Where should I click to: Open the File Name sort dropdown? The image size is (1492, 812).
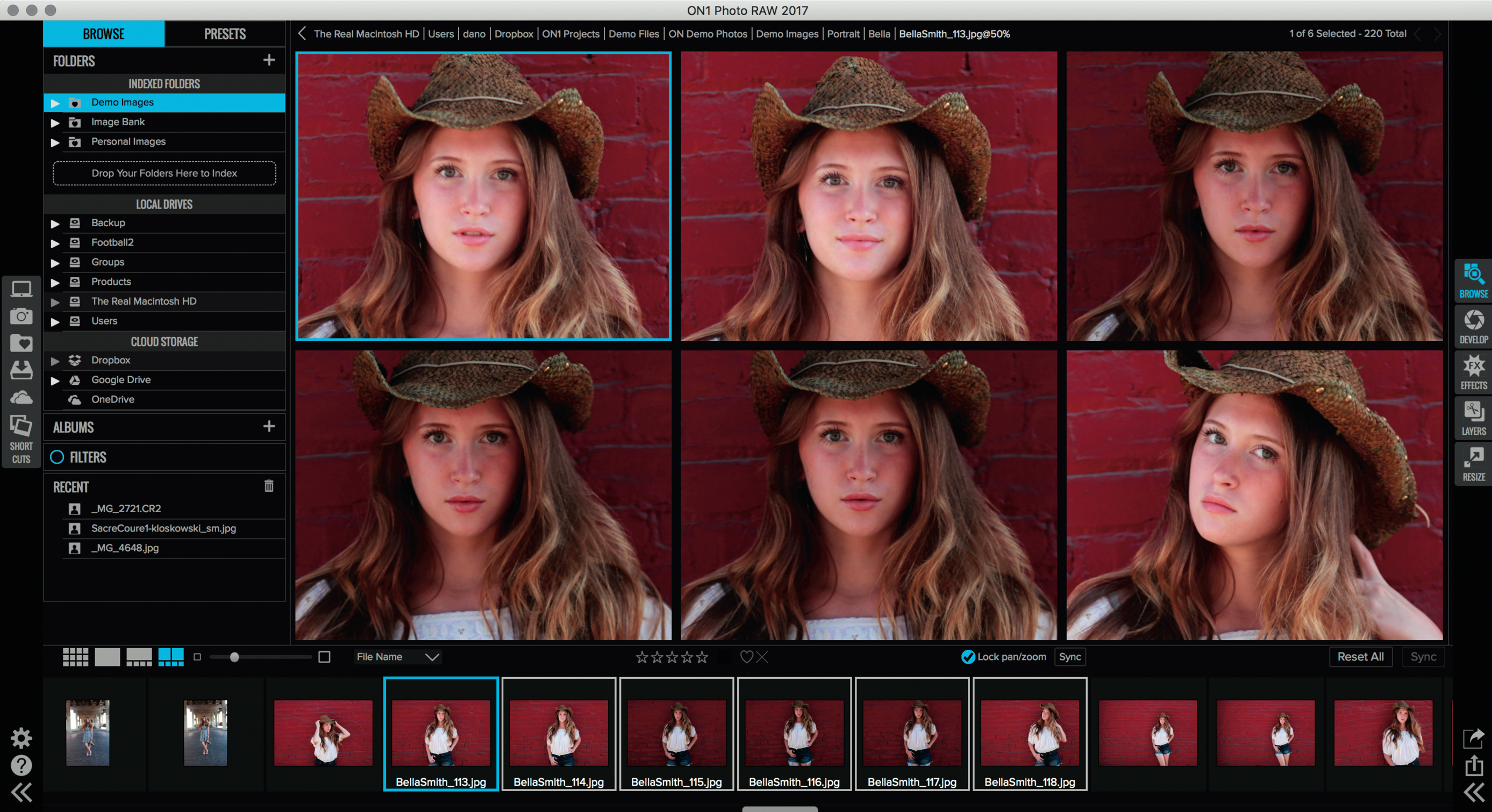[x=398, y=657]
